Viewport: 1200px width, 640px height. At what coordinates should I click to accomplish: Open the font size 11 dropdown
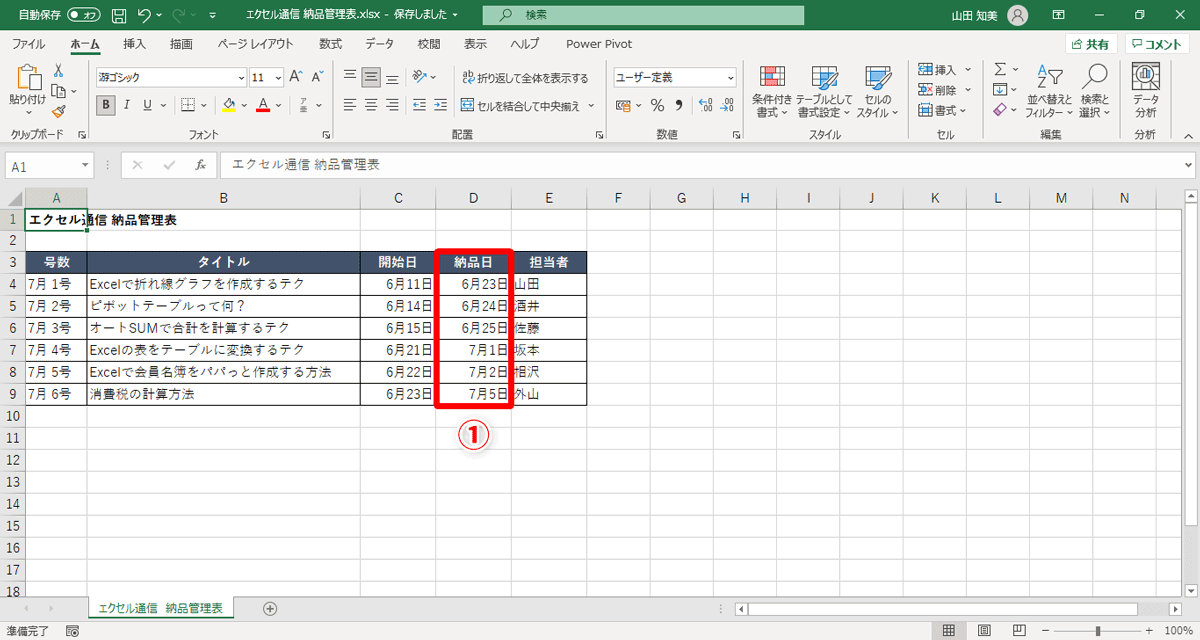pos(277,77)
